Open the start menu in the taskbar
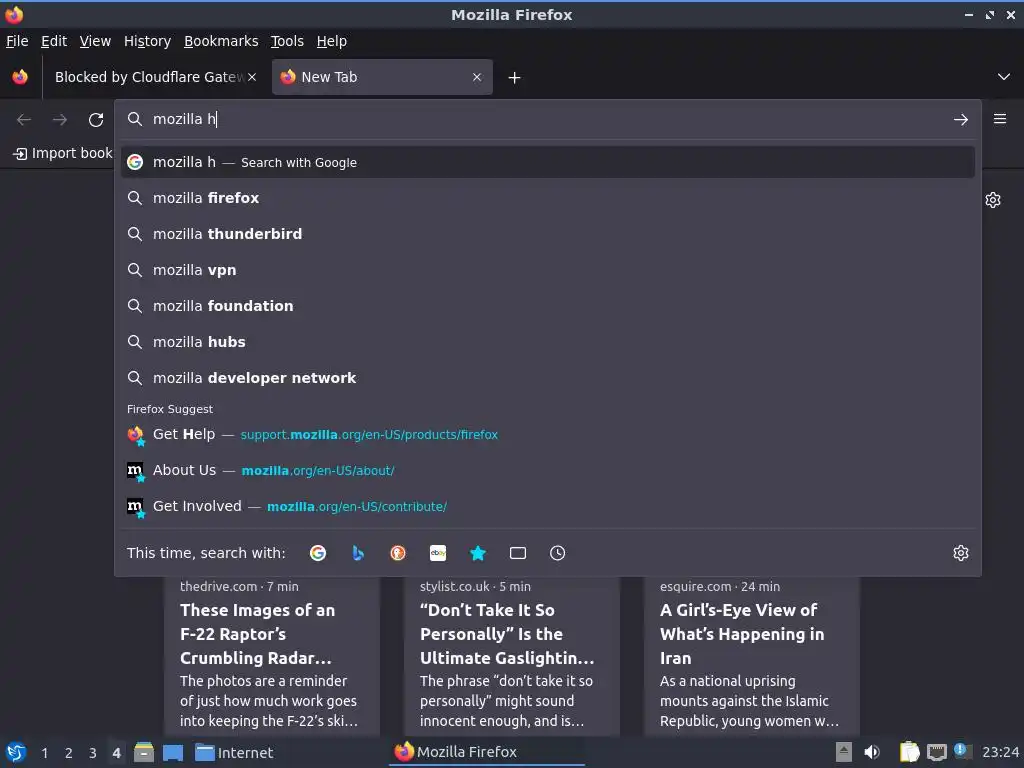Viewport: 1024px width, 768px height. (16, 752)
